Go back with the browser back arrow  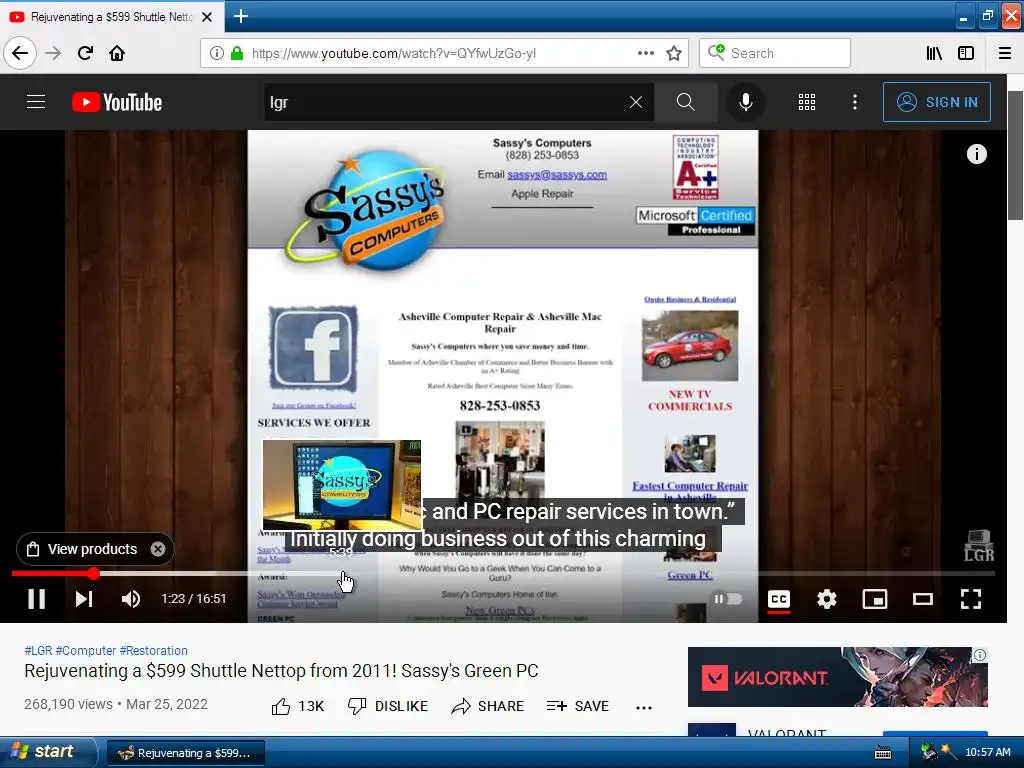[20, 54]
